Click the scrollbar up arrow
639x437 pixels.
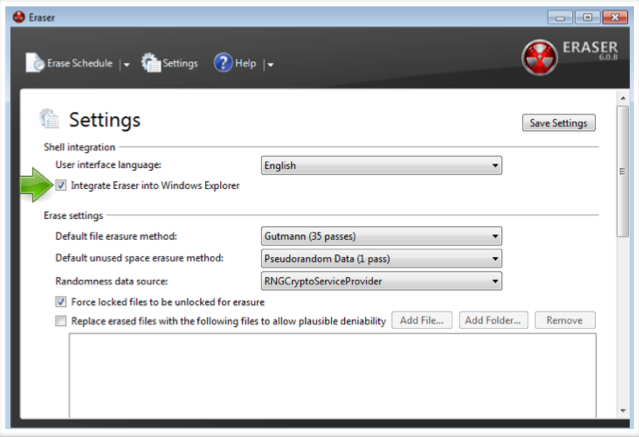pyautogui.click(x=623, y=98)
